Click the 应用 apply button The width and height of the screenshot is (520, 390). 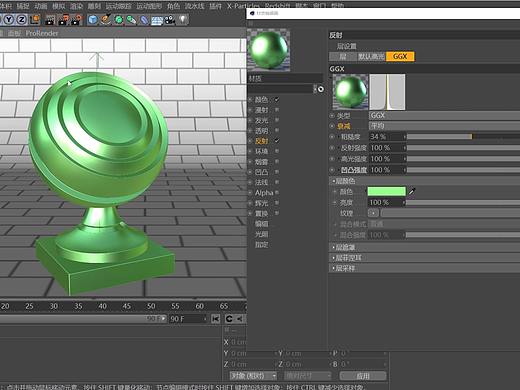point(363,376)
